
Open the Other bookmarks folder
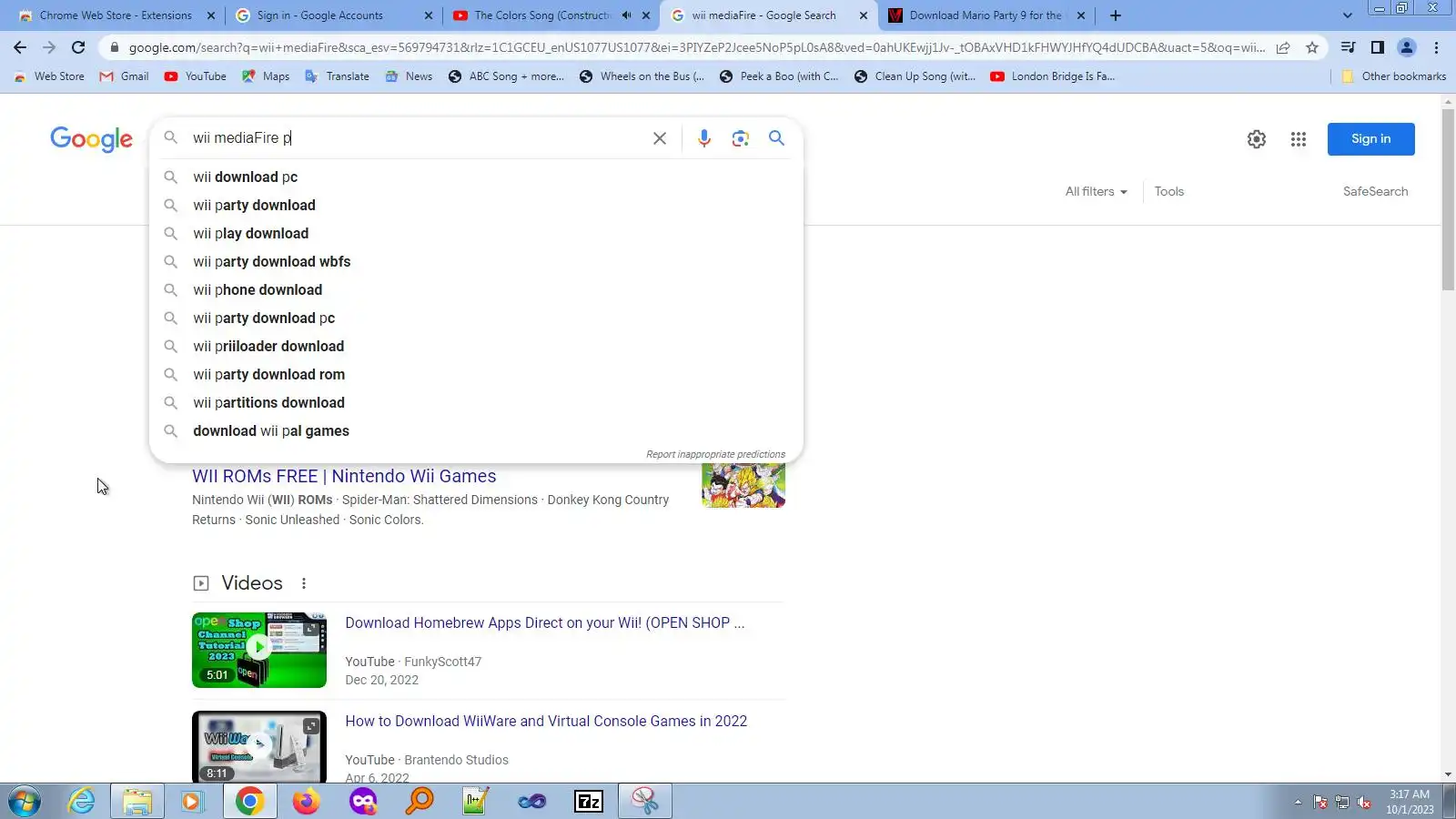1394,76
